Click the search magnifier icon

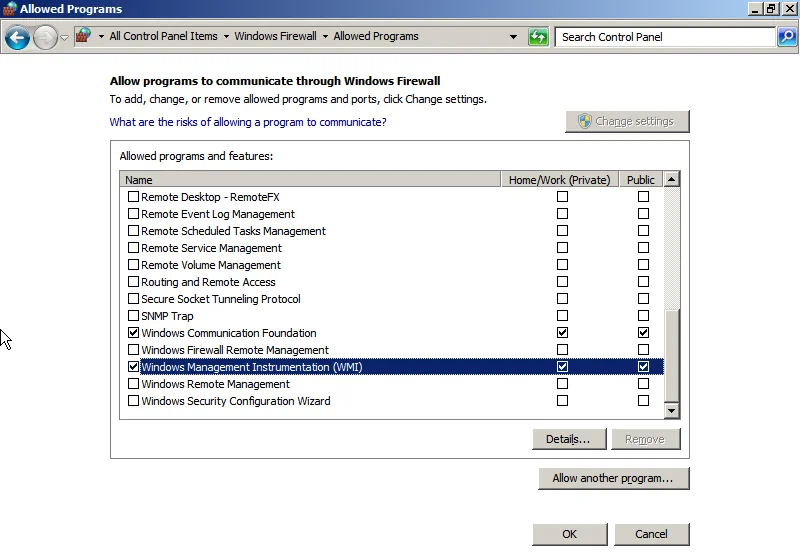(x=787, y=37)
